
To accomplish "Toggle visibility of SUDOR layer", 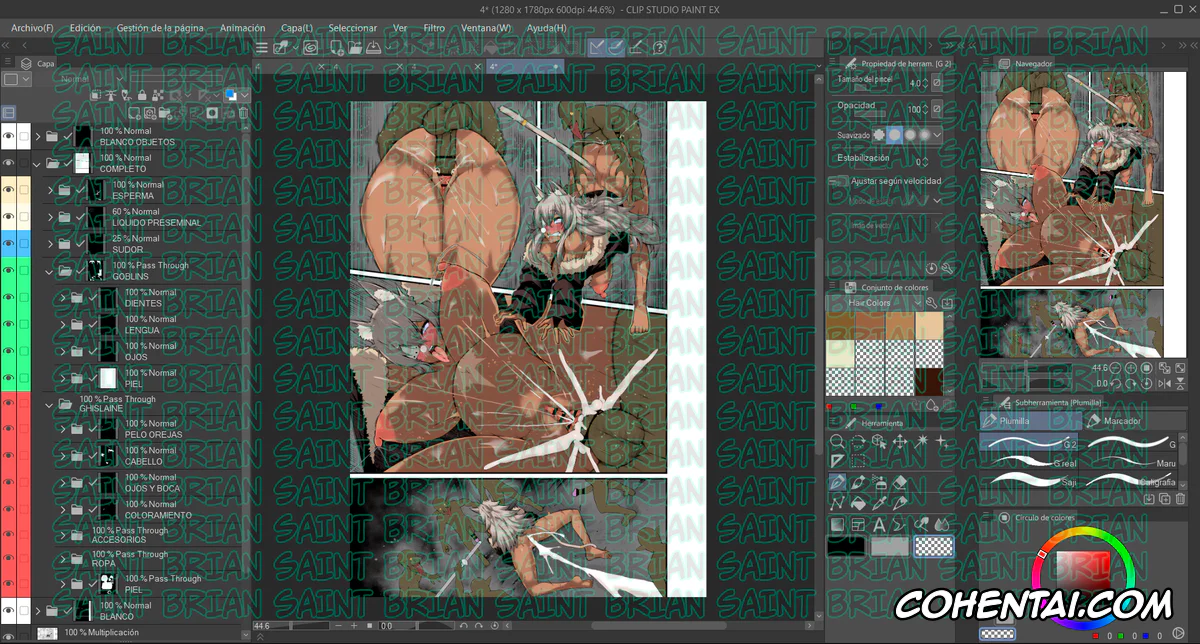I will click(x=9, y=244).
